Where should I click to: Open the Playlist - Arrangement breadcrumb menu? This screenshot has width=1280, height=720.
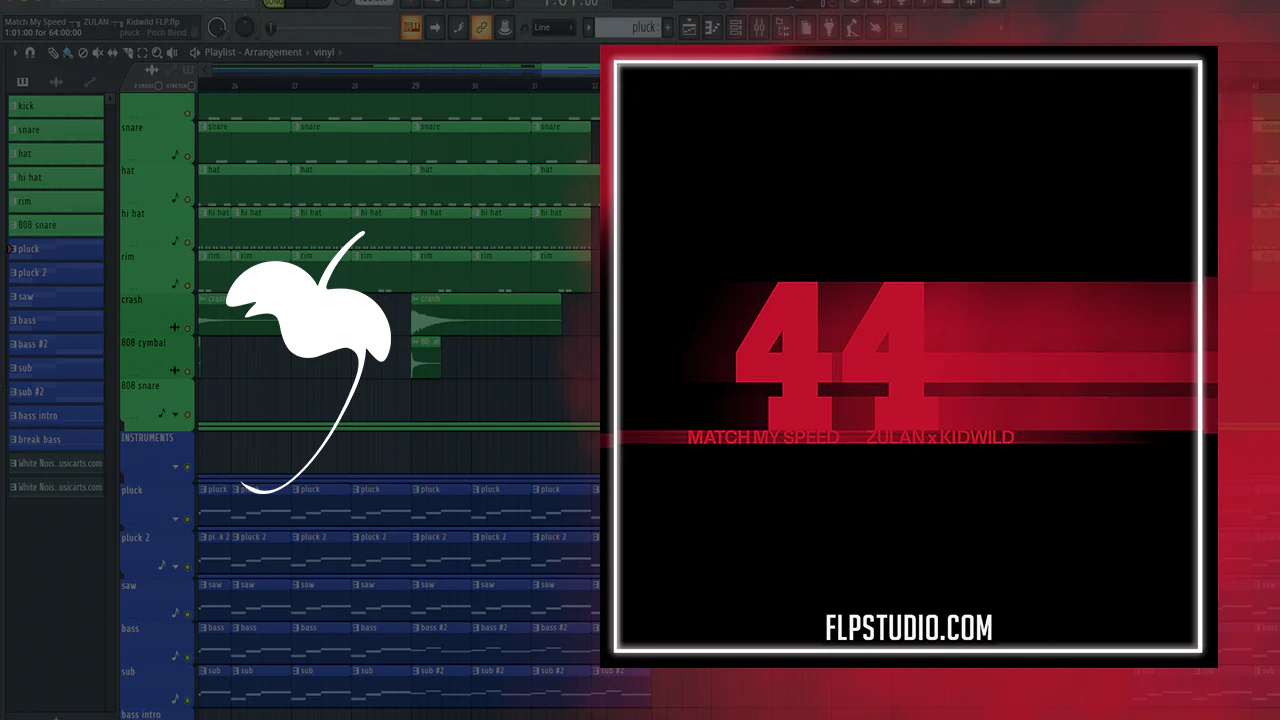tap(253, 52)
